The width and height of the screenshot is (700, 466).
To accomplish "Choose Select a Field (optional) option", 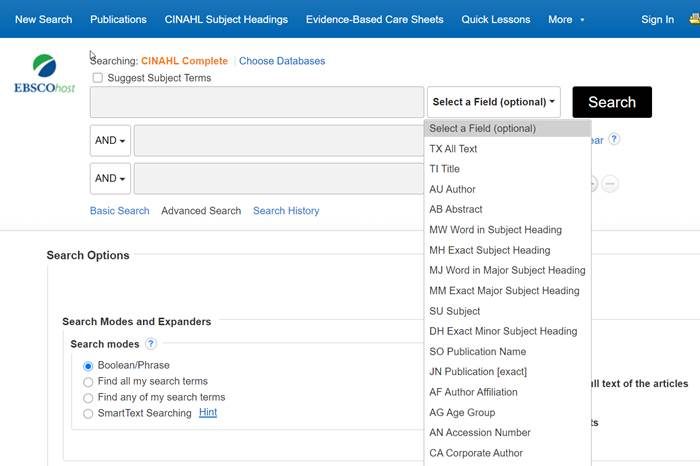I will [507, 129].
